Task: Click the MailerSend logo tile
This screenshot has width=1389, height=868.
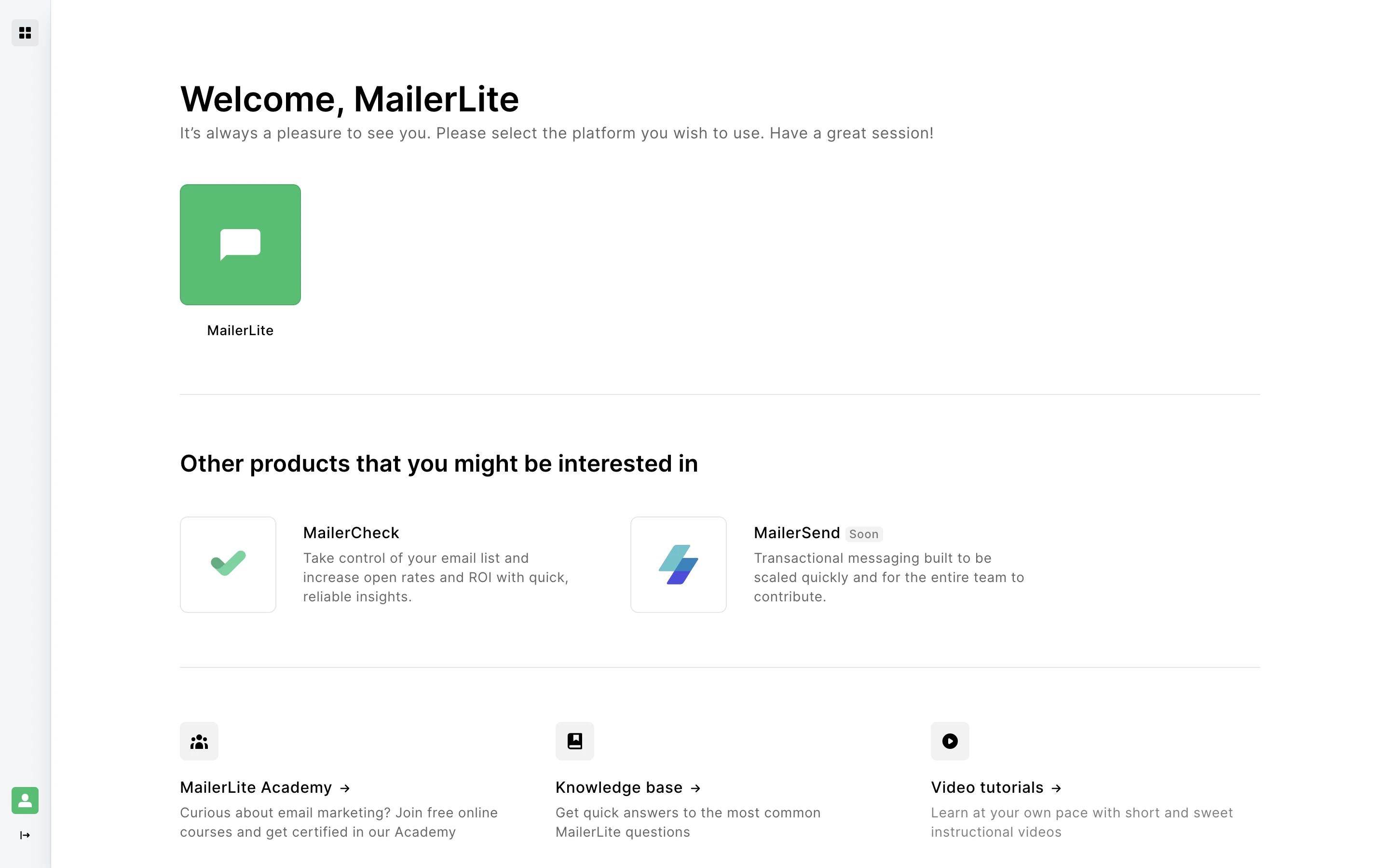Action: tap(678, 564)
